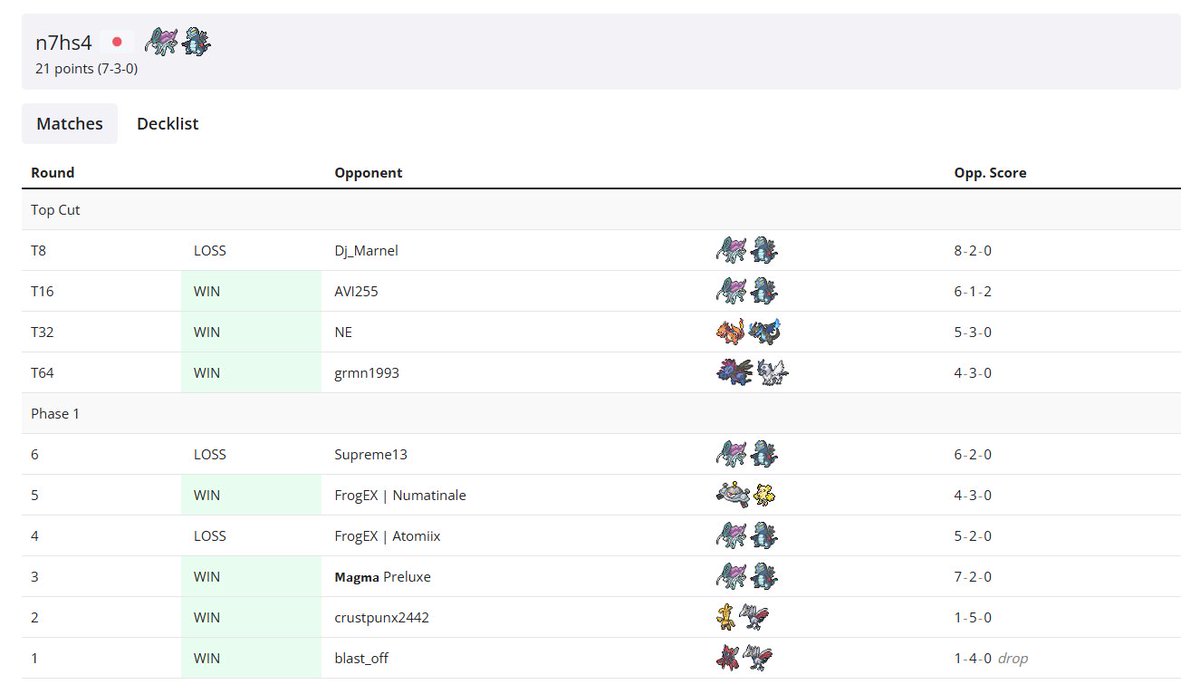The image size is (1200, 694).
Task: Click the yellow deck icon in crustpunx2442 row
Action: (x=726, y=618)
